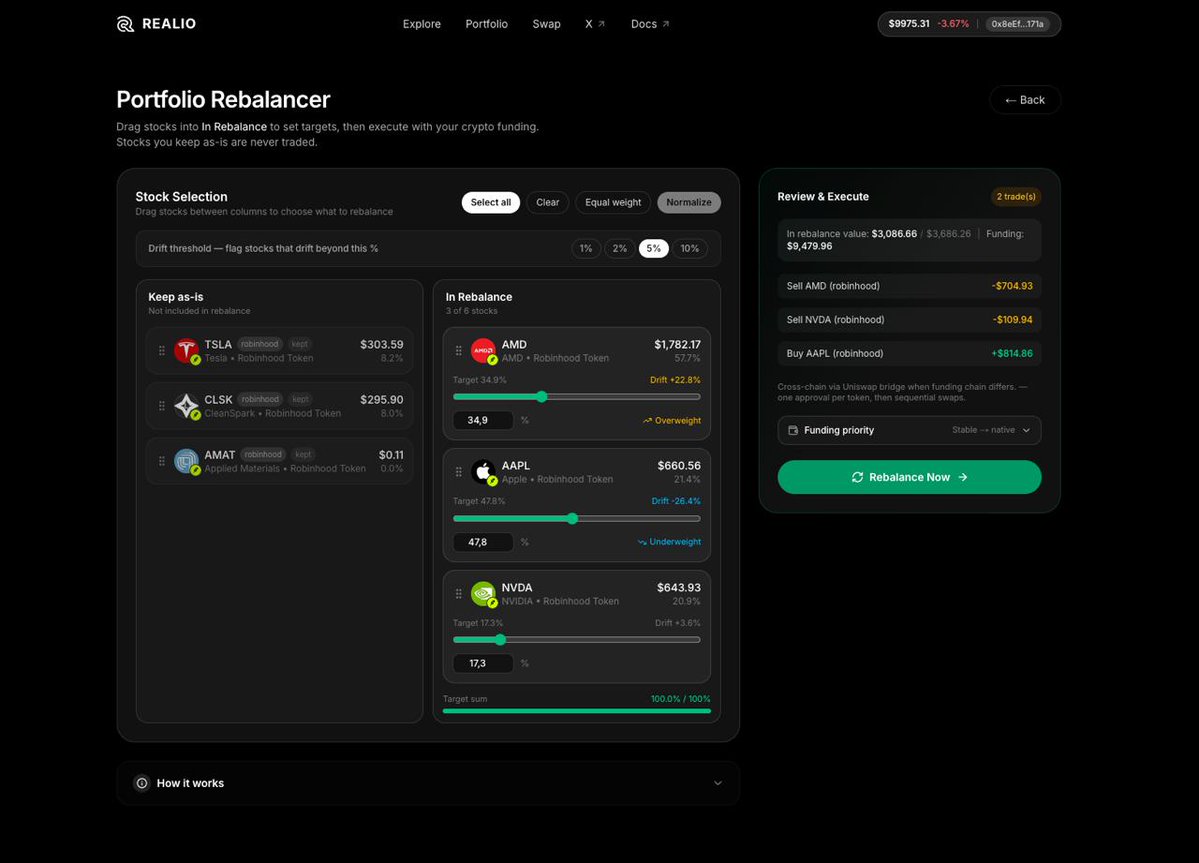Grab the TSLA drag handle
The width and height of the screenshot is (1199, 863).
pyautogui.click(x=161, y=351)
